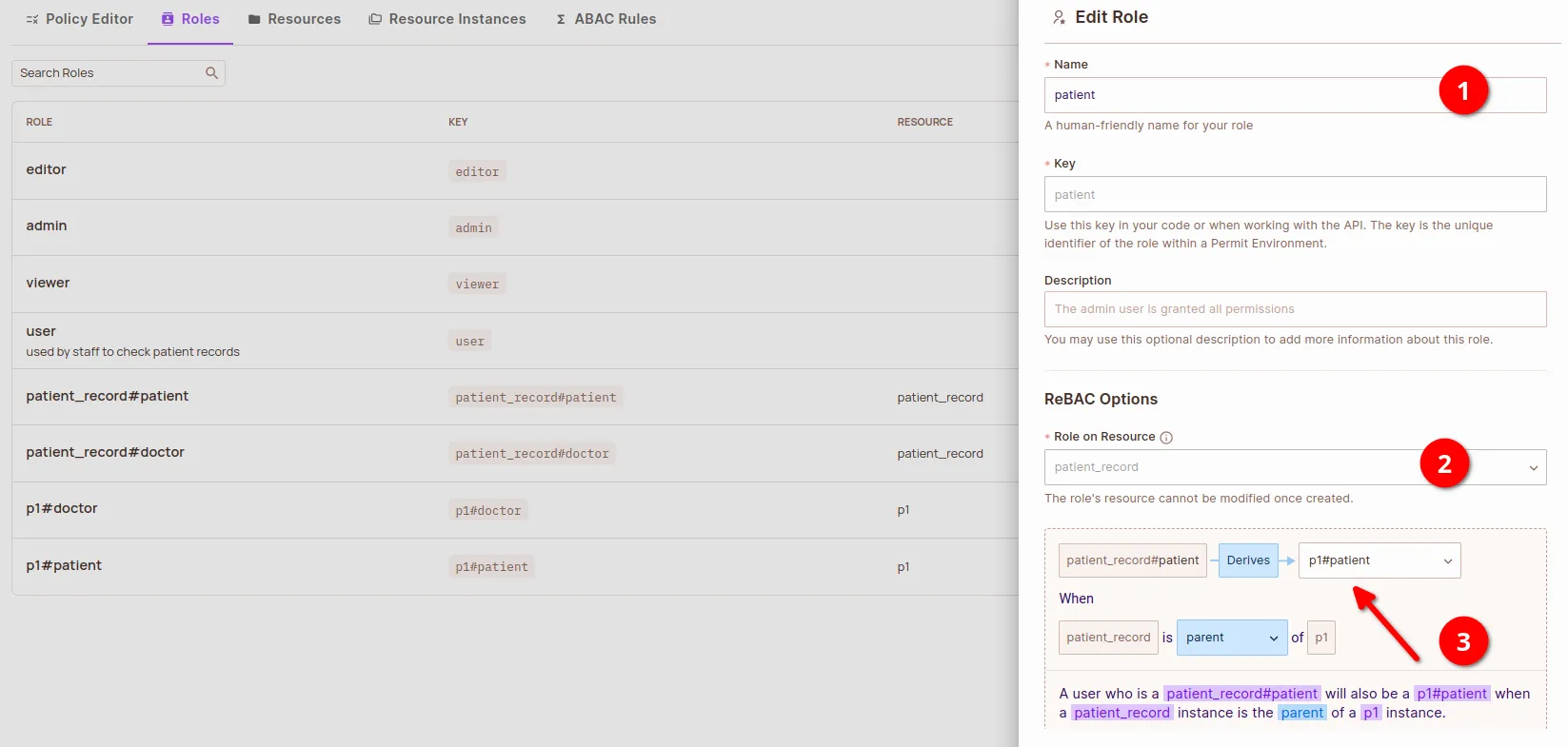Click the Roles tab icon

168,19
